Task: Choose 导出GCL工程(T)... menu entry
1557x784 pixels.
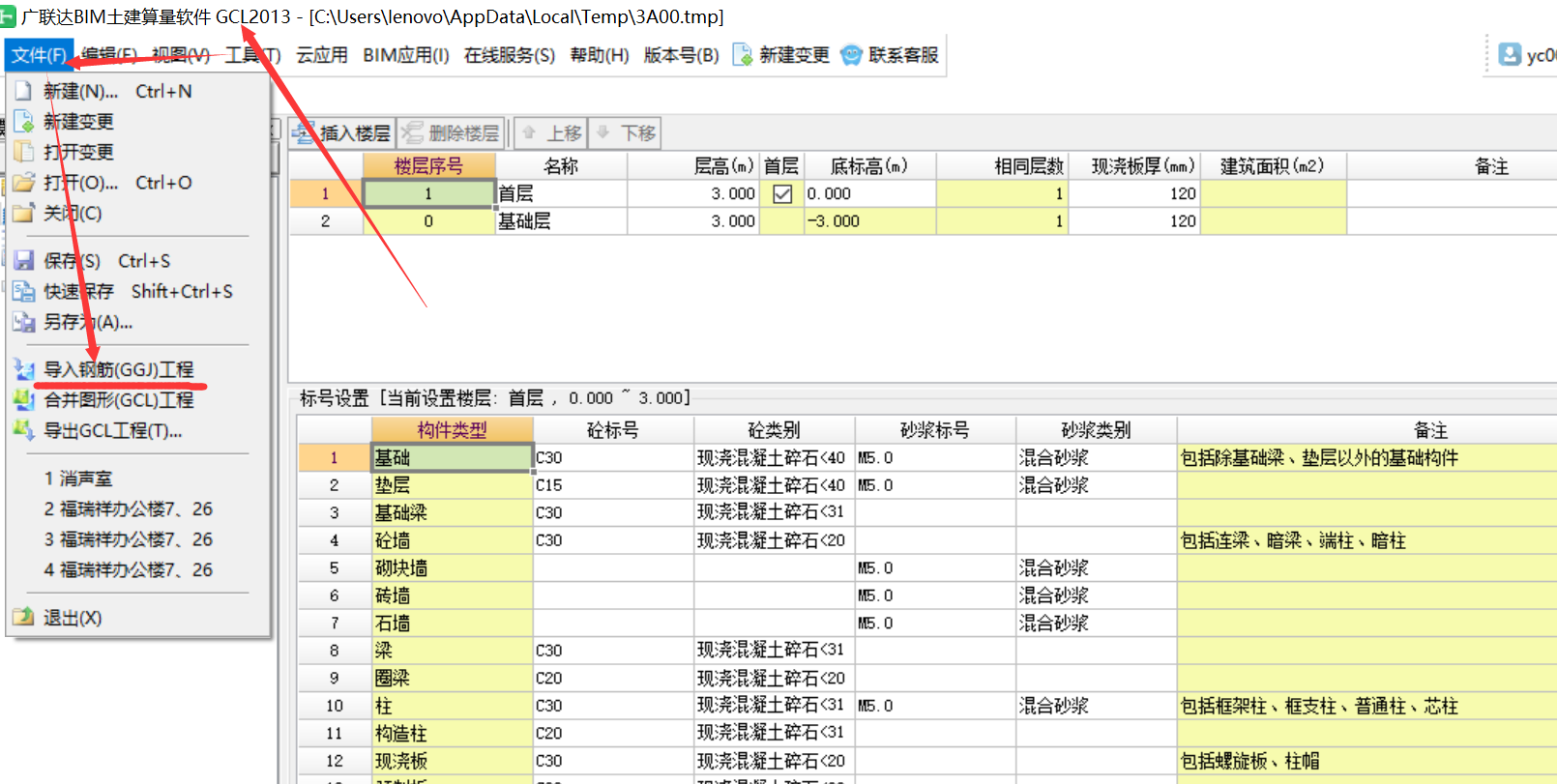Action: click(x=137, y=430)
